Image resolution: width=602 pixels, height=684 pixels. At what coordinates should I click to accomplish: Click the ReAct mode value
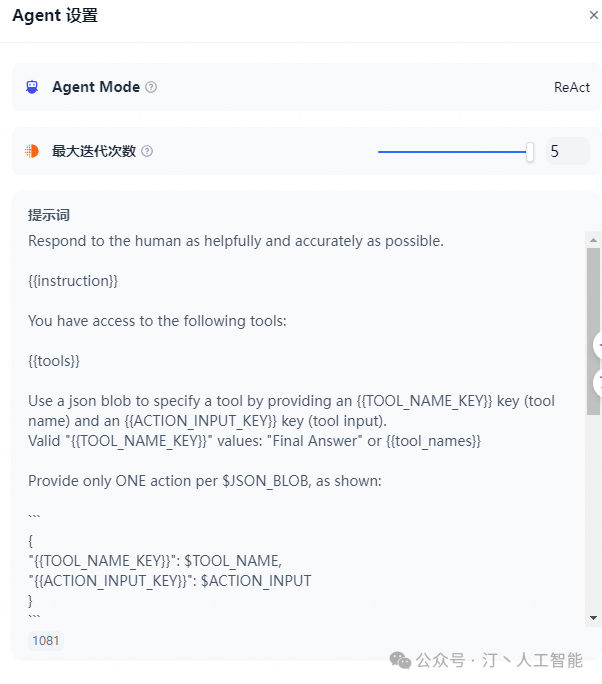[x=572, y=87]
